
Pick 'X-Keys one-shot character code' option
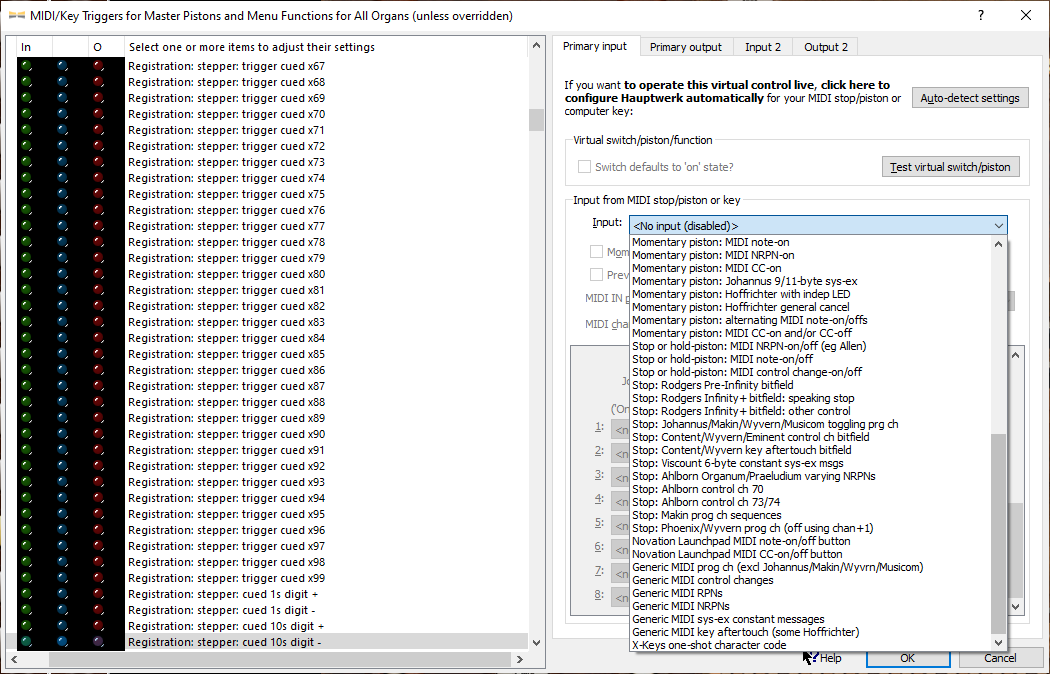coord(710,645)
